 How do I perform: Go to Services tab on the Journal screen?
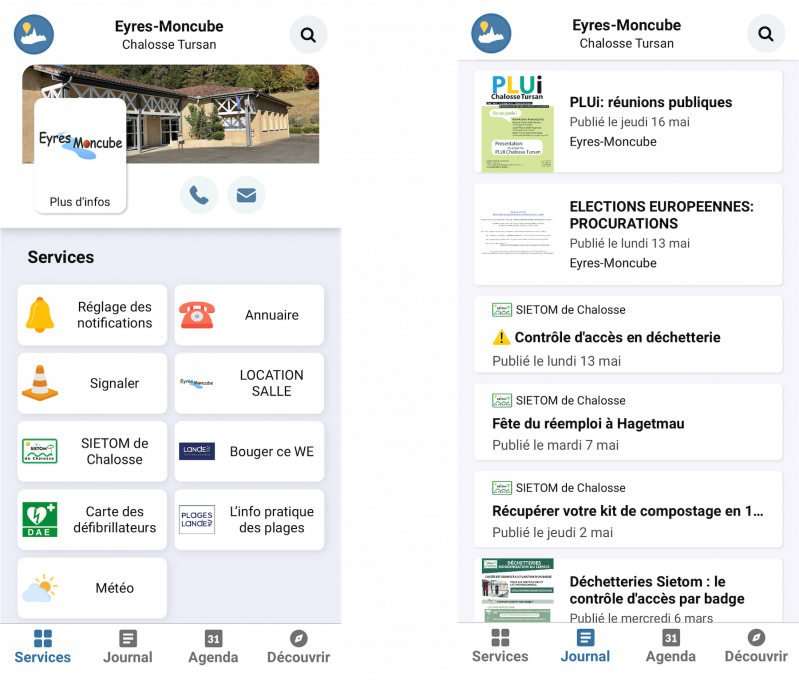point(500,646)
